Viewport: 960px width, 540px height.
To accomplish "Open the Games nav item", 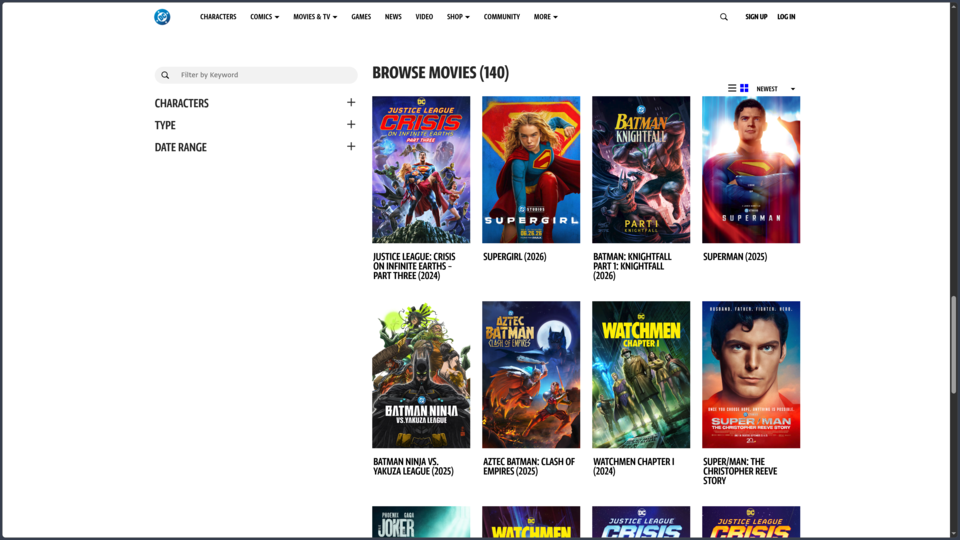I will click(x=361, y=17).
